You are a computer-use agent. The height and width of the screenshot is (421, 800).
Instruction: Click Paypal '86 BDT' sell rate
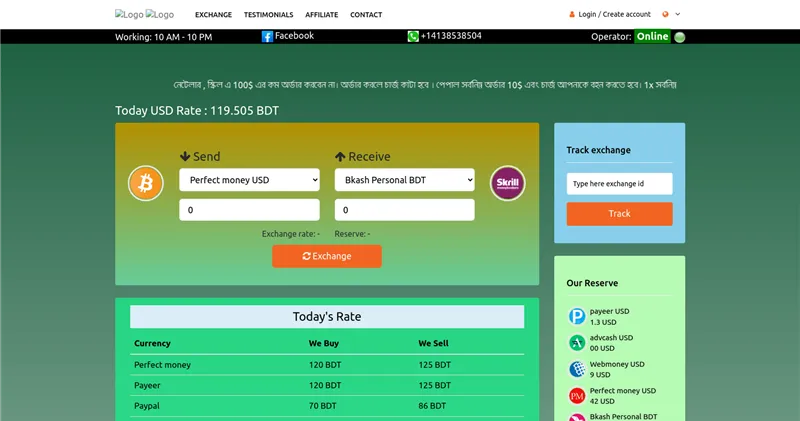pos(432,406)
